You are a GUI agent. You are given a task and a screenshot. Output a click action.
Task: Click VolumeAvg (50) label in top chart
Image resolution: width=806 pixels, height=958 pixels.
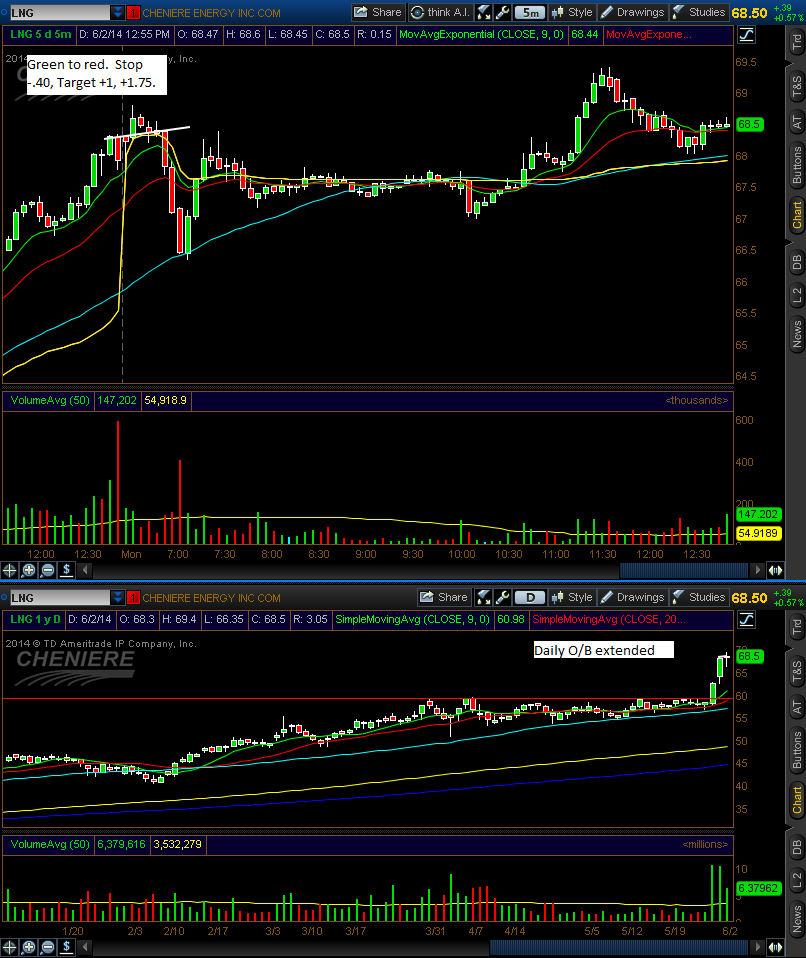click(49, 401)
